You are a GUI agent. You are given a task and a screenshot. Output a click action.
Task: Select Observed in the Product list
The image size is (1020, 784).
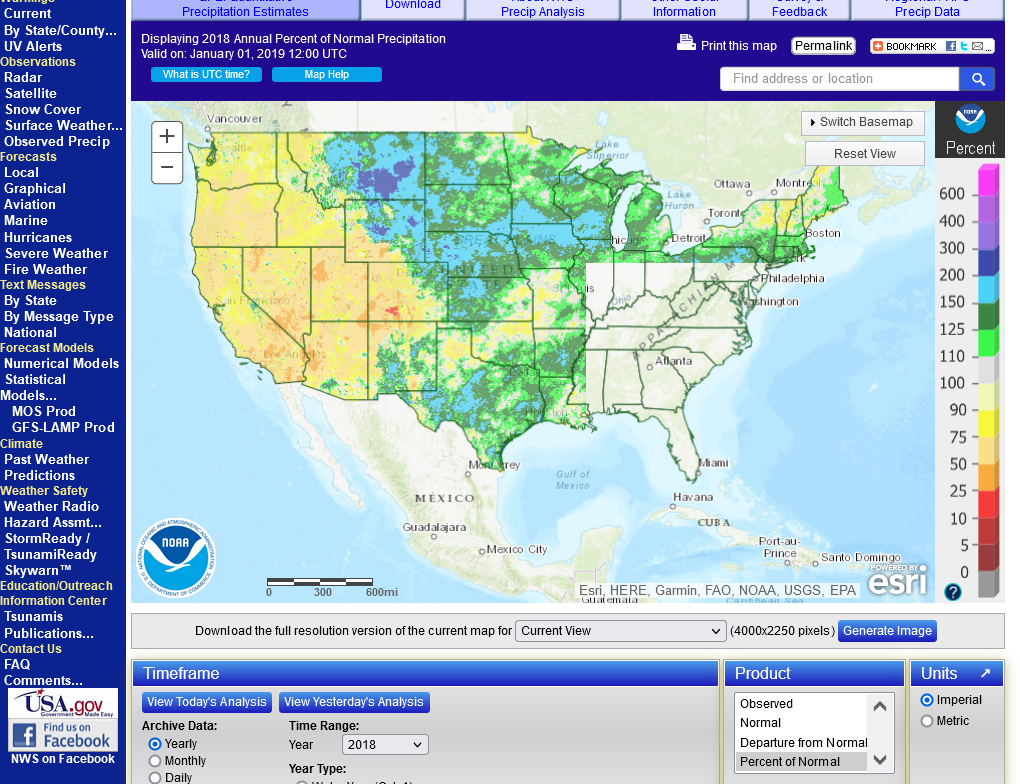[801, 703]
